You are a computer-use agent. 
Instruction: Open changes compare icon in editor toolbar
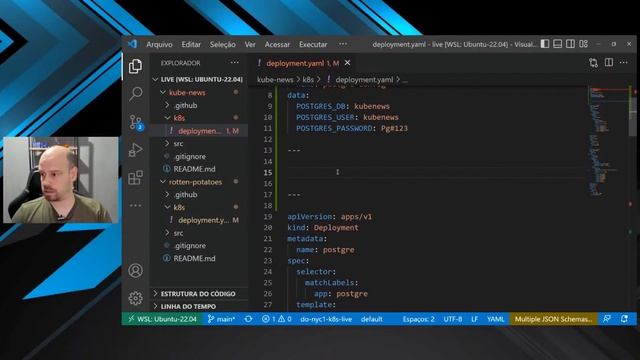(x=593, y=63)
